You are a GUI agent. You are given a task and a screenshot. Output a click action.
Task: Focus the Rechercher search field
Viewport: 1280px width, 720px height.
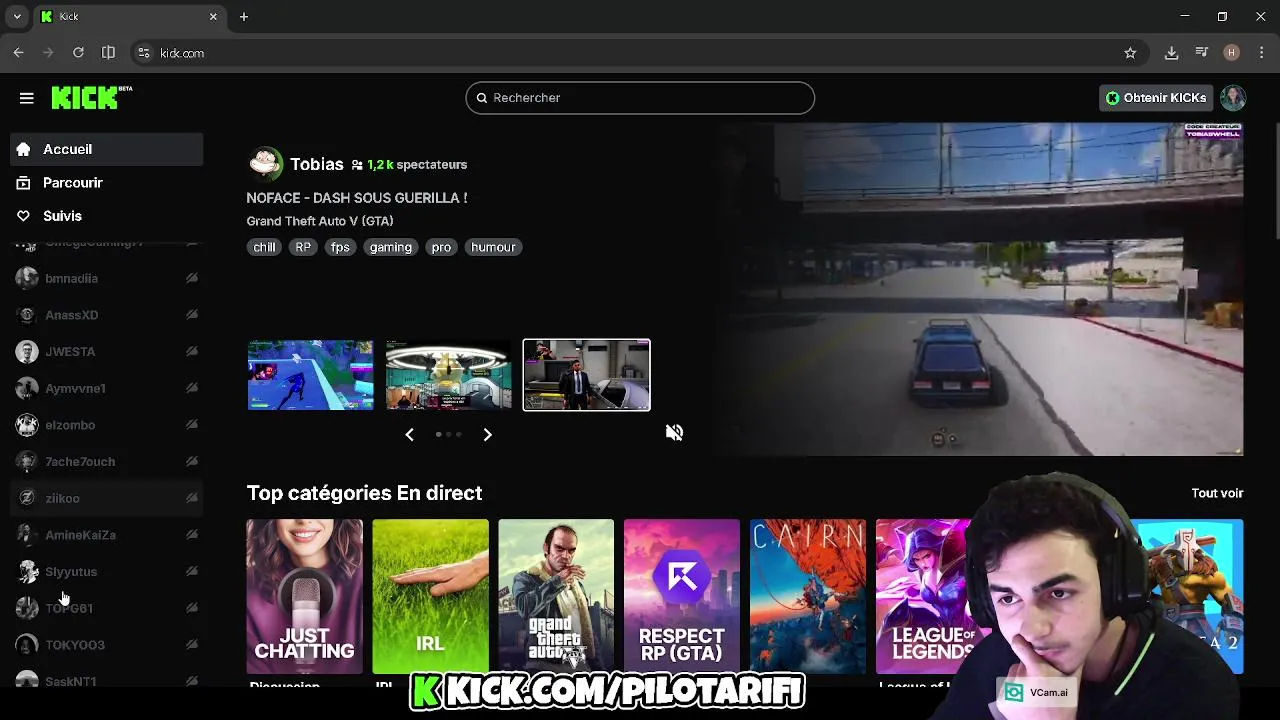(x=640, y=98)
